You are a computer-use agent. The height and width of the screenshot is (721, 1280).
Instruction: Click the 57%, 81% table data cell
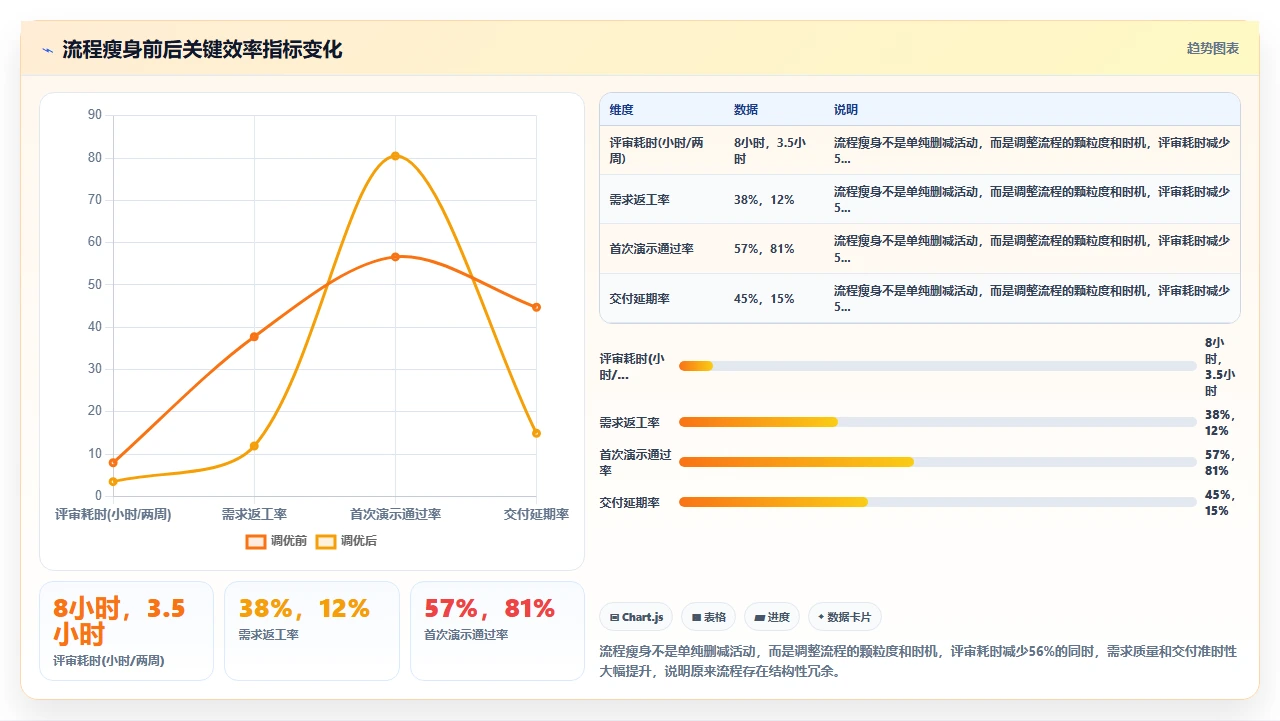coord(773,249)
